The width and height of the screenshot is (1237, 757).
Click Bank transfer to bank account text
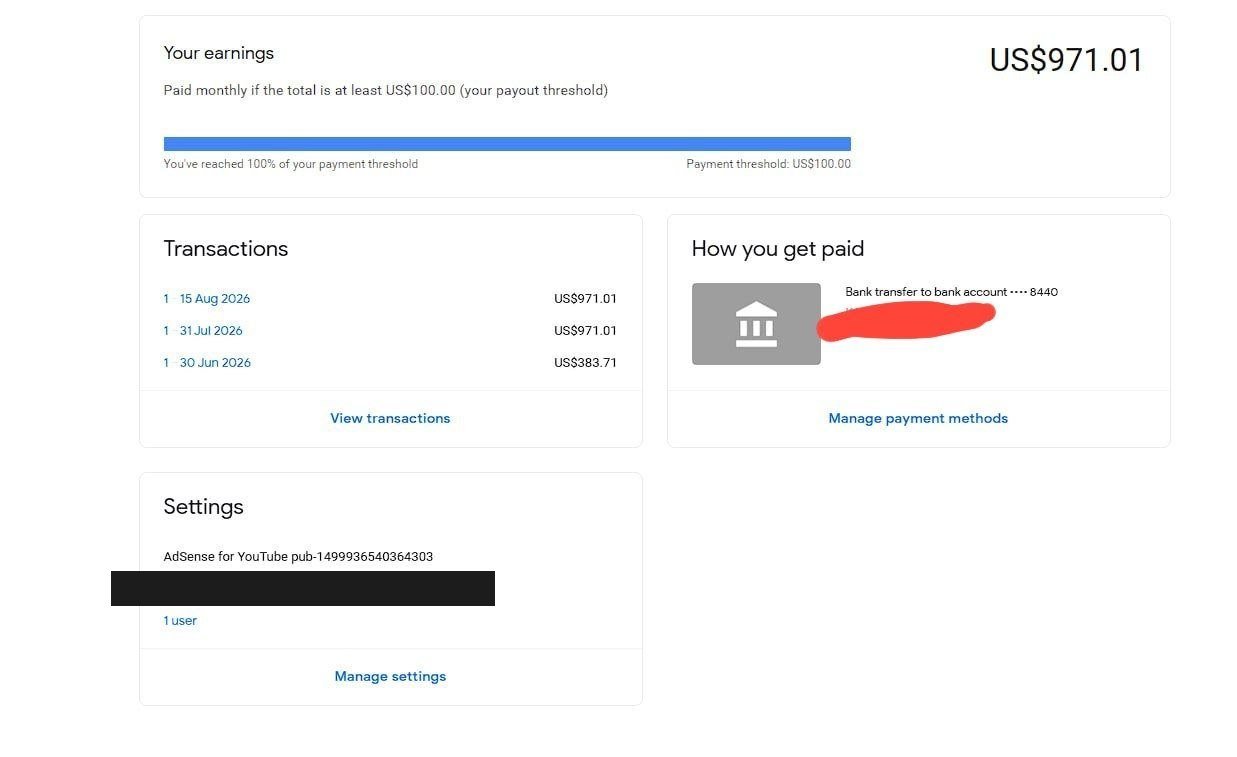tap(951, 292)
